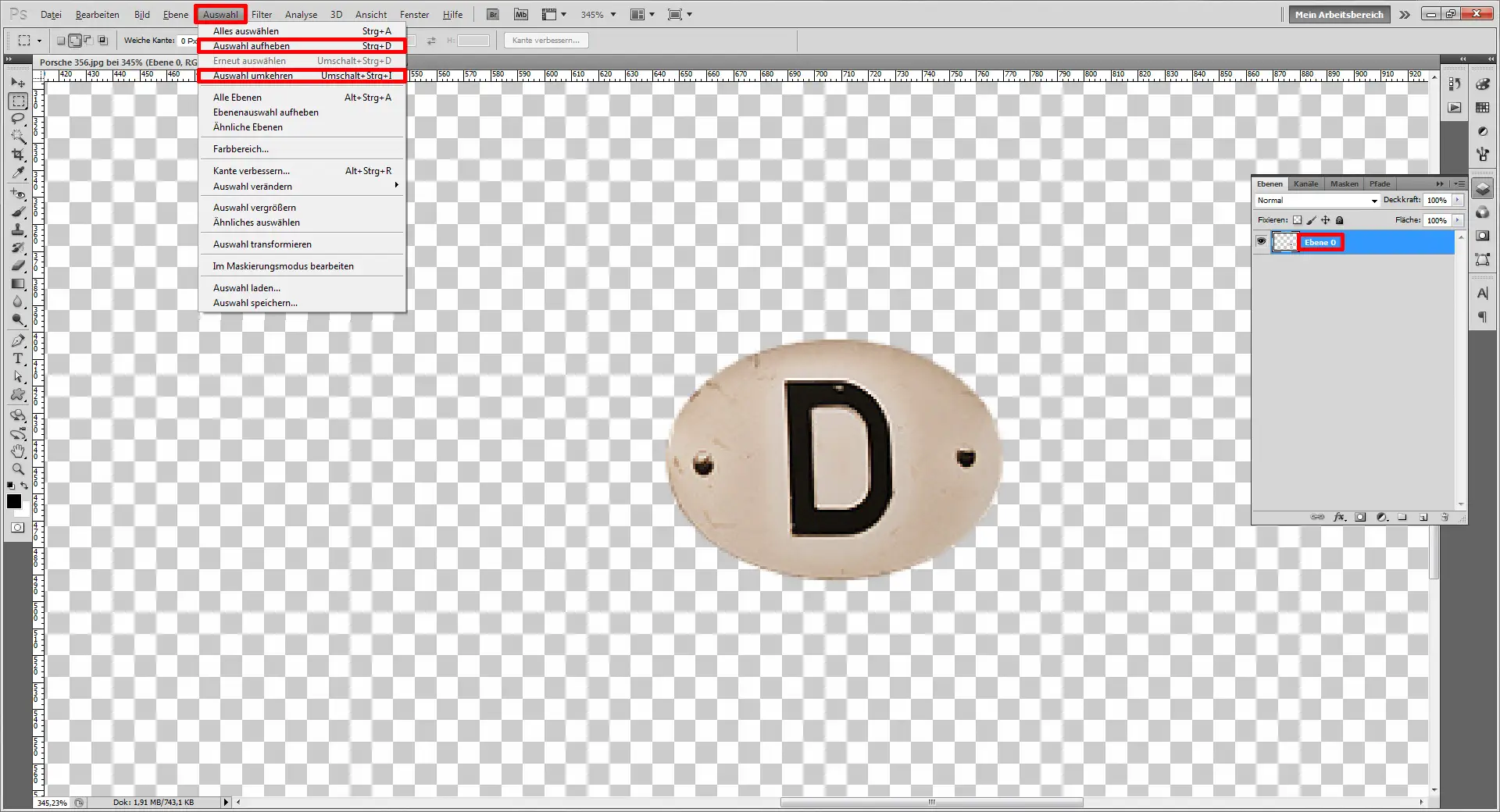Switch to the Kanäle tab
Image resolution: width=1500 pixels, height=812 pixels.
tap(1305, 183)
